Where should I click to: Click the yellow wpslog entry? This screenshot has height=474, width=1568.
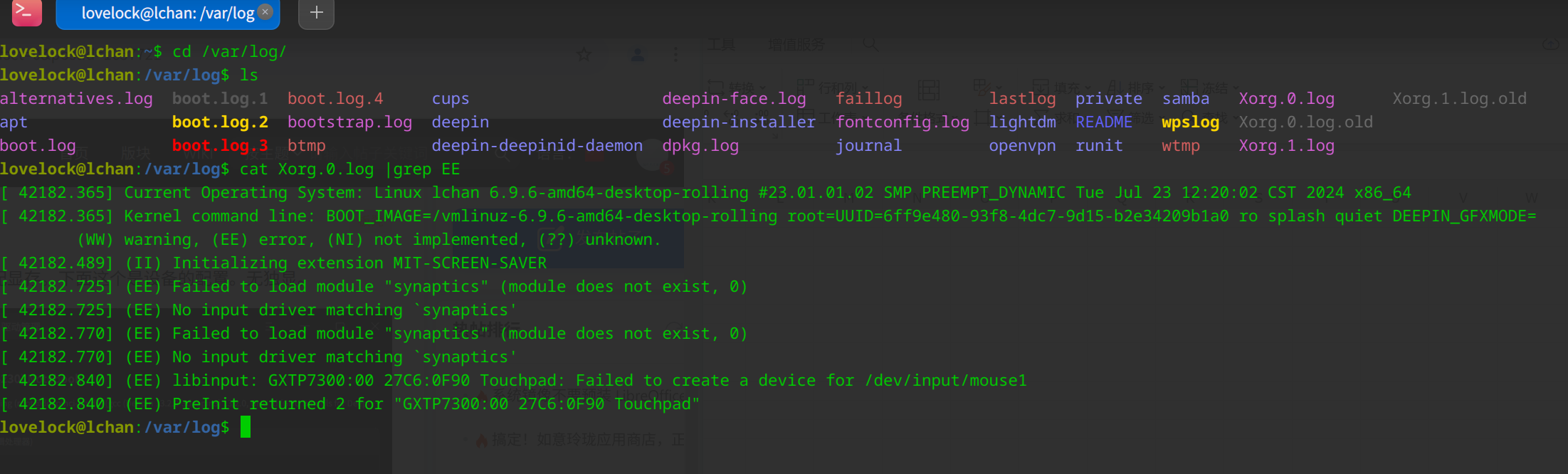(1190, 122)
